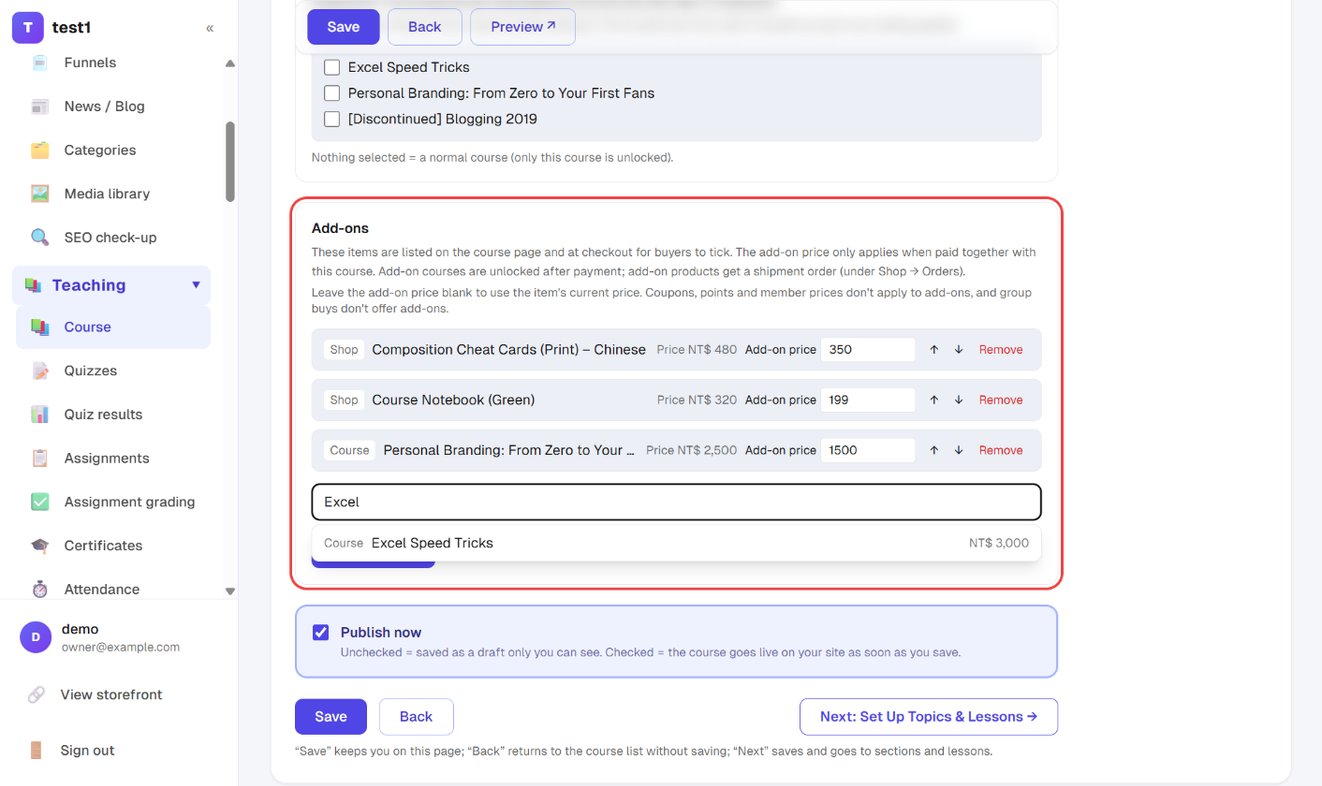Image resolution: width=1322 pixels, height=786 pixels.
Task: Move Personal Branding add-on up
Action: pos(934,450)
